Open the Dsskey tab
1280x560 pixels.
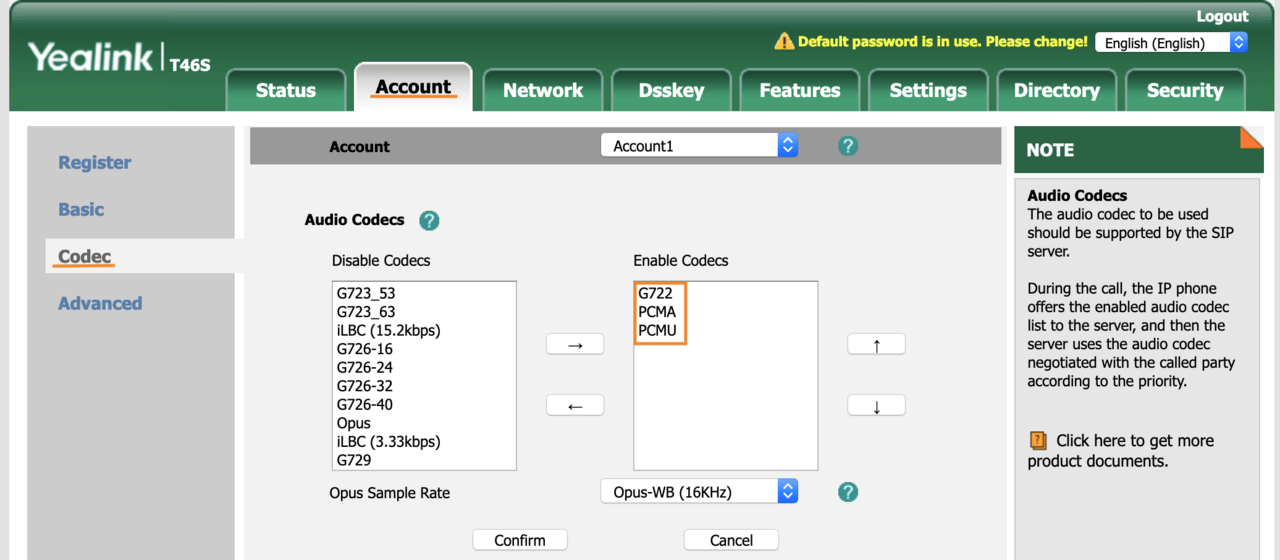tap(671, 90)
